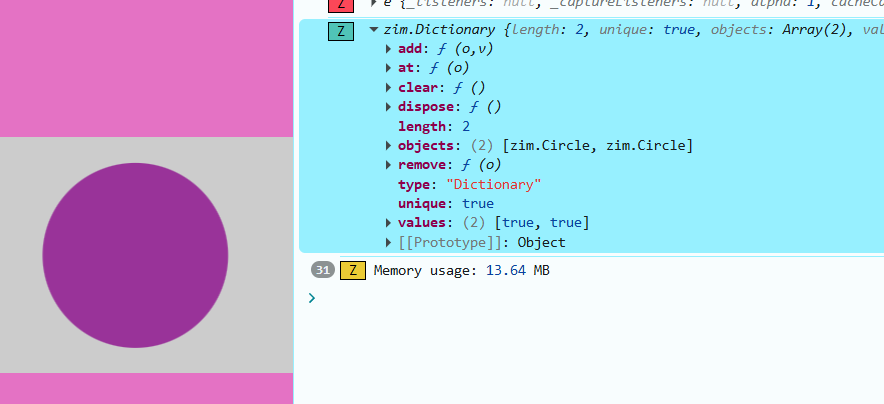
Task: Expand the objects array of zim.Circle items
Action: coord(389,146)
